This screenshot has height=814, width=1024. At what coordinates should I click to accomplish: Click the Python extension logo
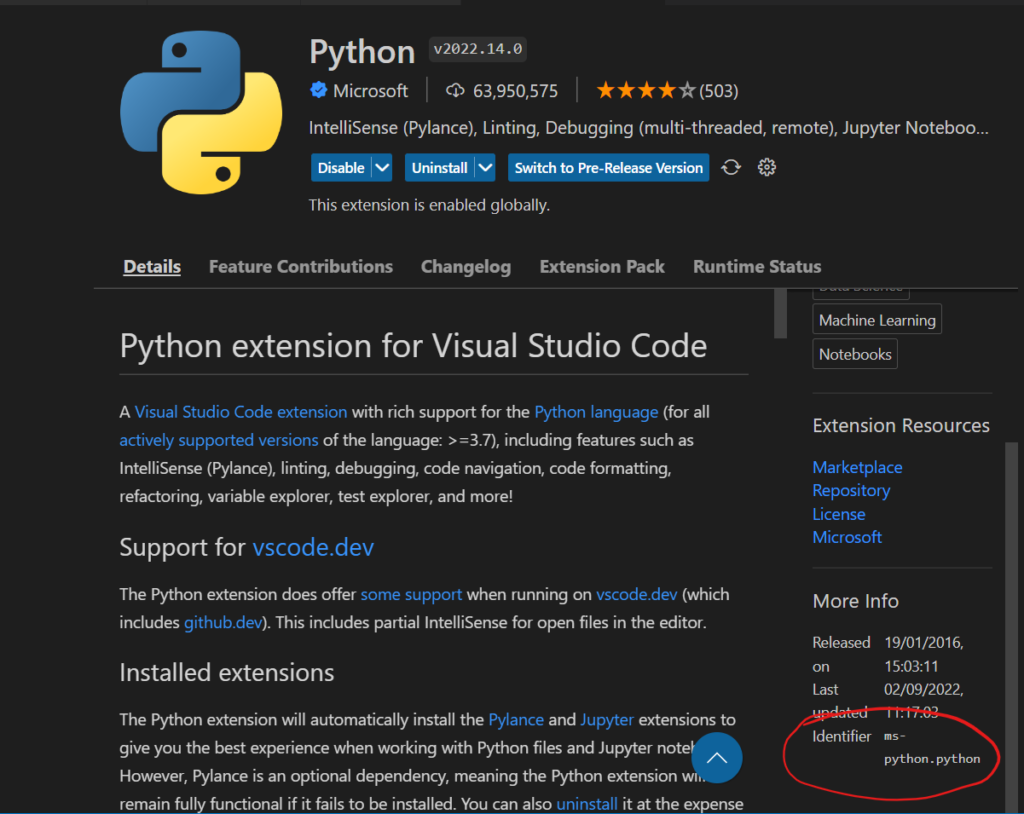(x=201, y=112)
